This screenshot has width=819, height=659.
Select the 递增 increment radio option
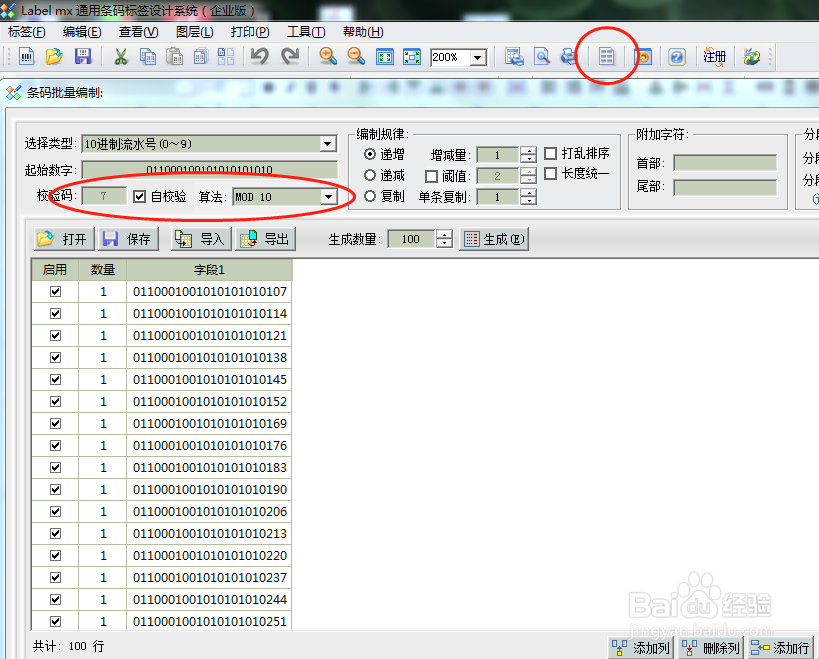click(370, 154)
